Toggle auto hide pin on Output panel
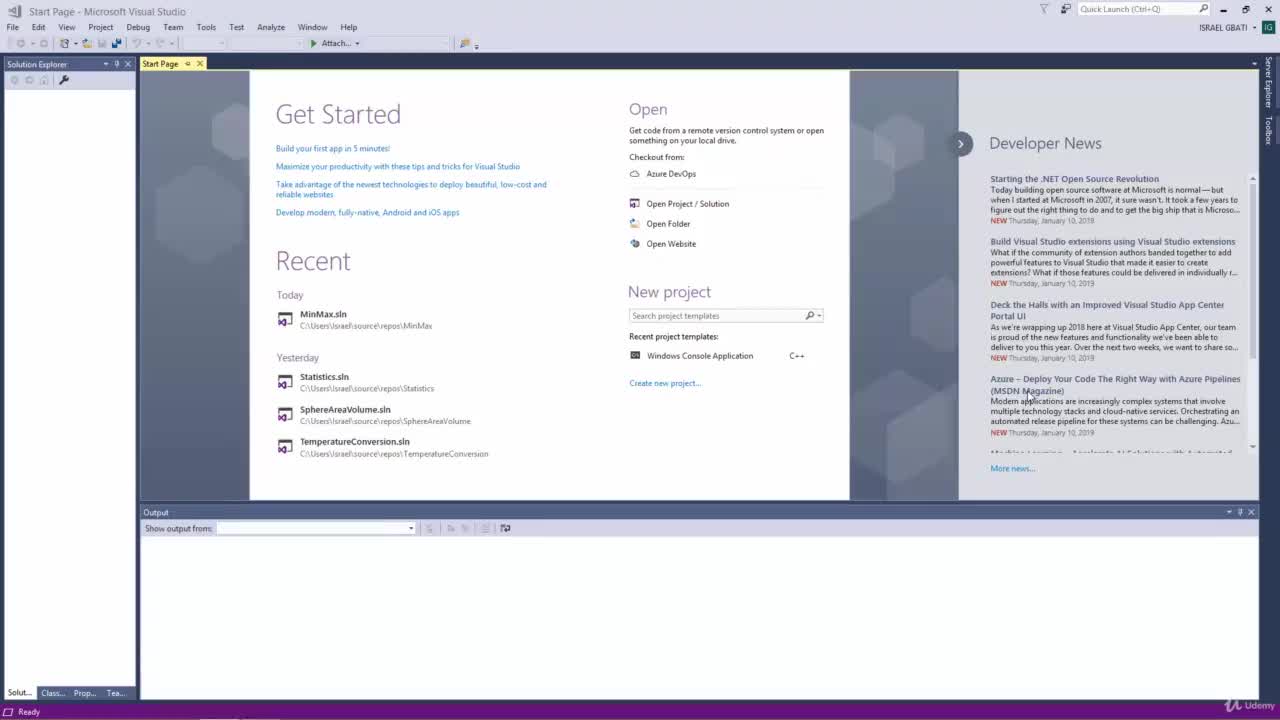1280x720 pixels. pyautogui.click(x=1240, y=512)
